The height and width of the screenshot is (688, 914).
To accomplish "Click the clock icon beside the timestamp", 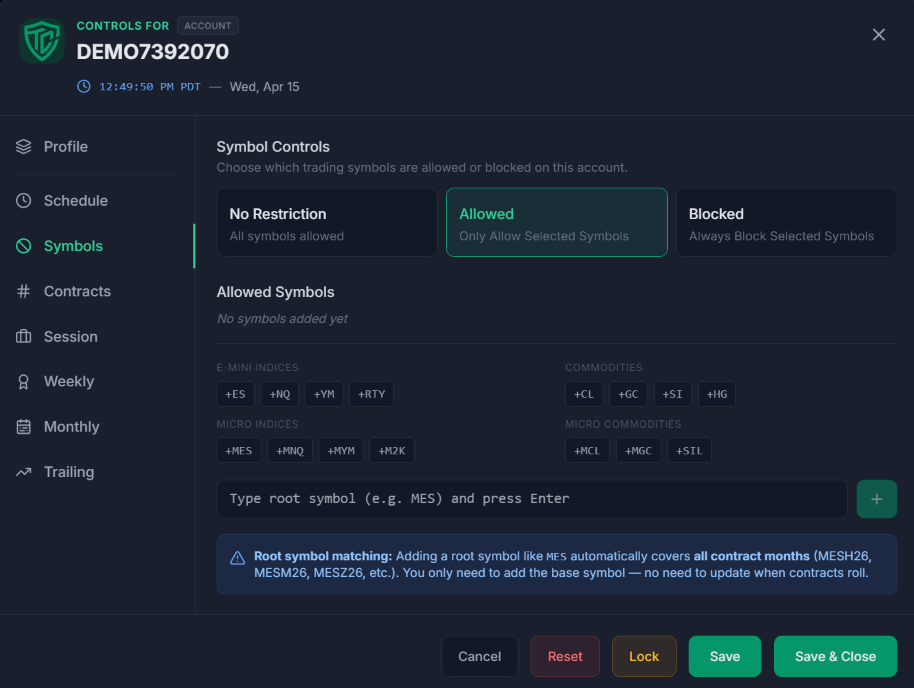I will click(83, 86).
